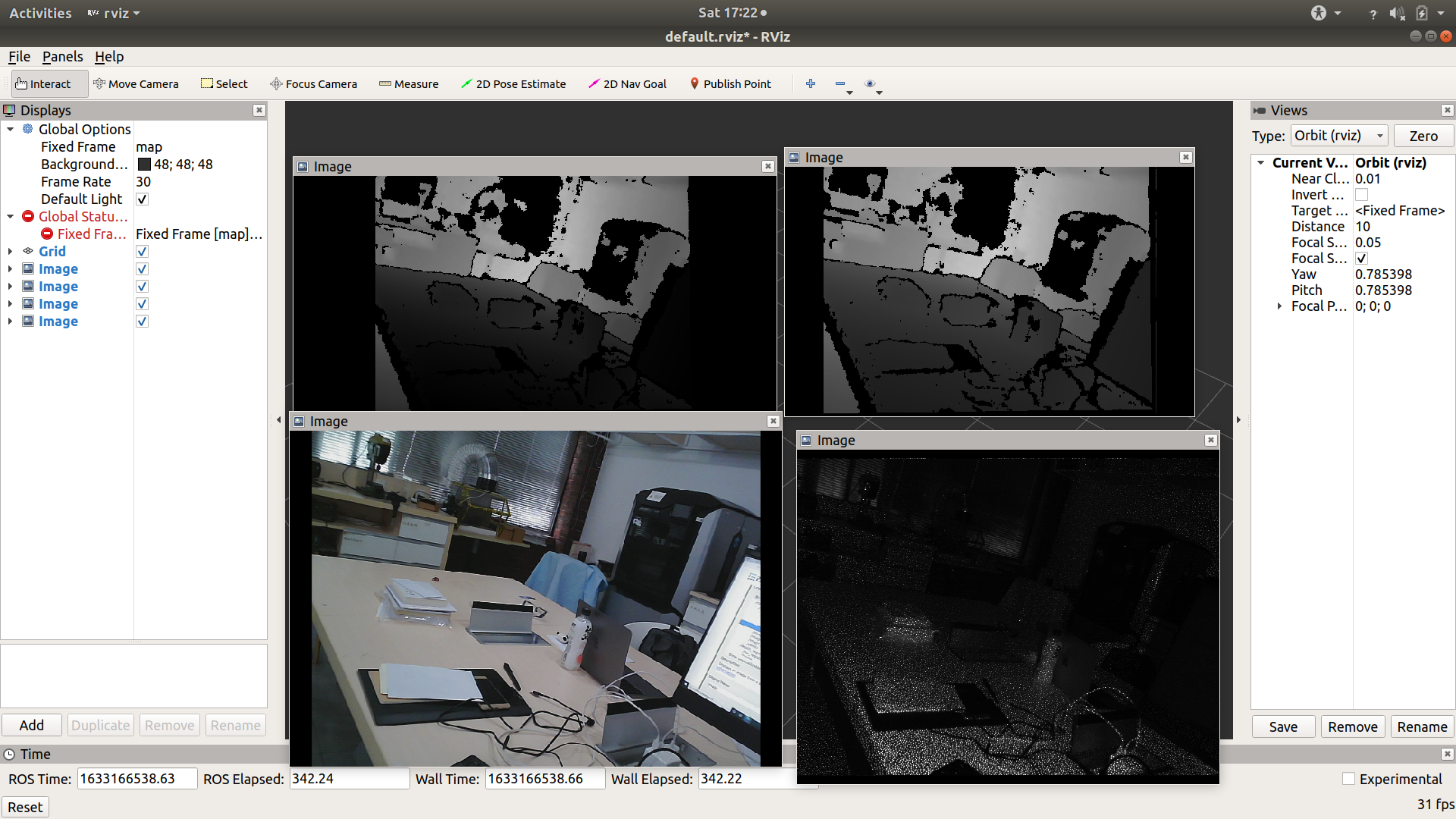Close the color camera Image panel
This screenshot has height=819, width=1456.
(773, 422)
